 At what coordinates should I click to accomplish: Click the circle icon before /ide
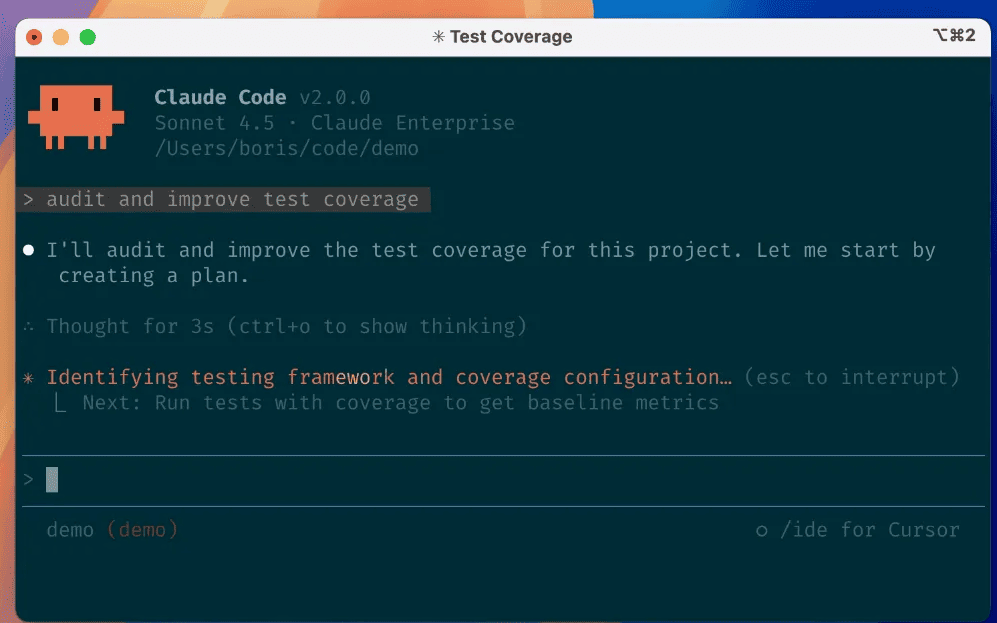coord(762,531)
